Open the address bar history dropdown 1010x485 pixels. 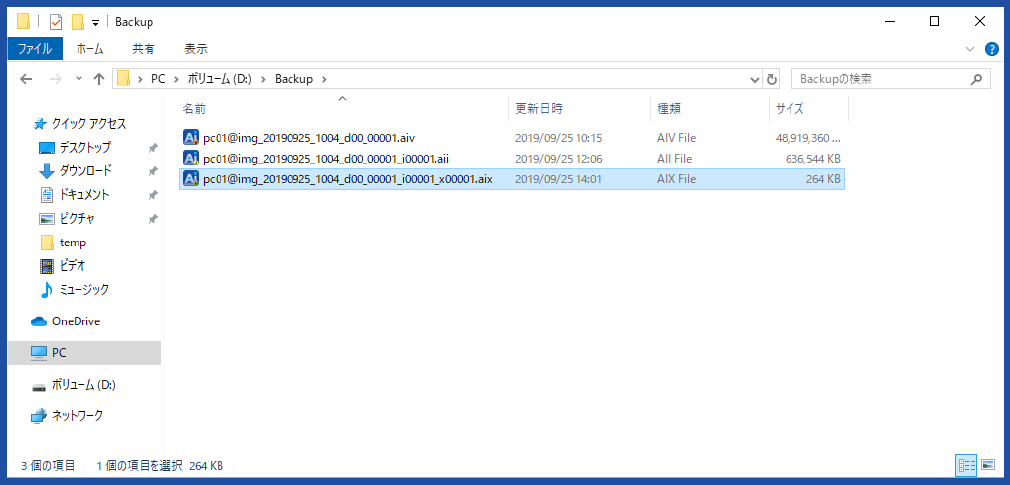click(753, 79)
